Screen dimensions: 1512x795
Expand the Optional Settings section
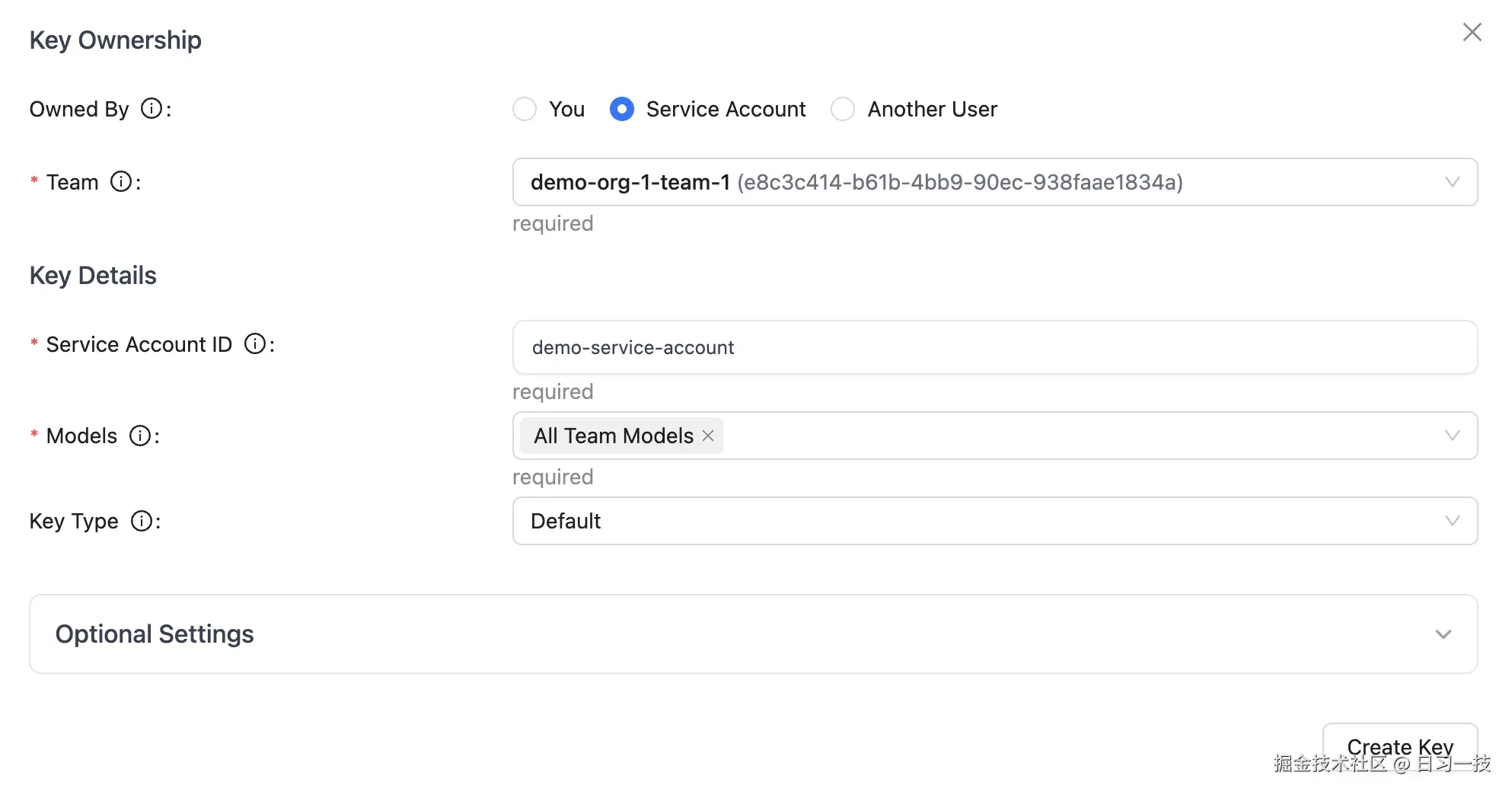click(x=754, y=634)
